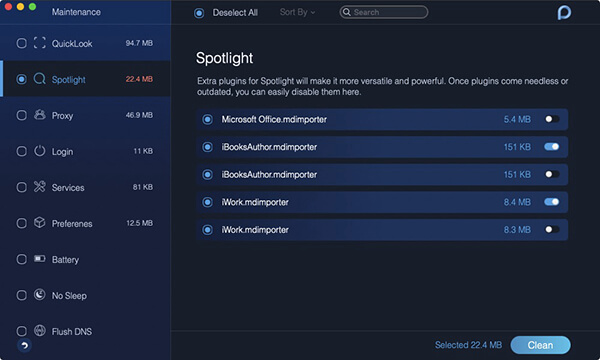Click the Deselect All radio button
The image size is (600, 360).
pos(199,13)
